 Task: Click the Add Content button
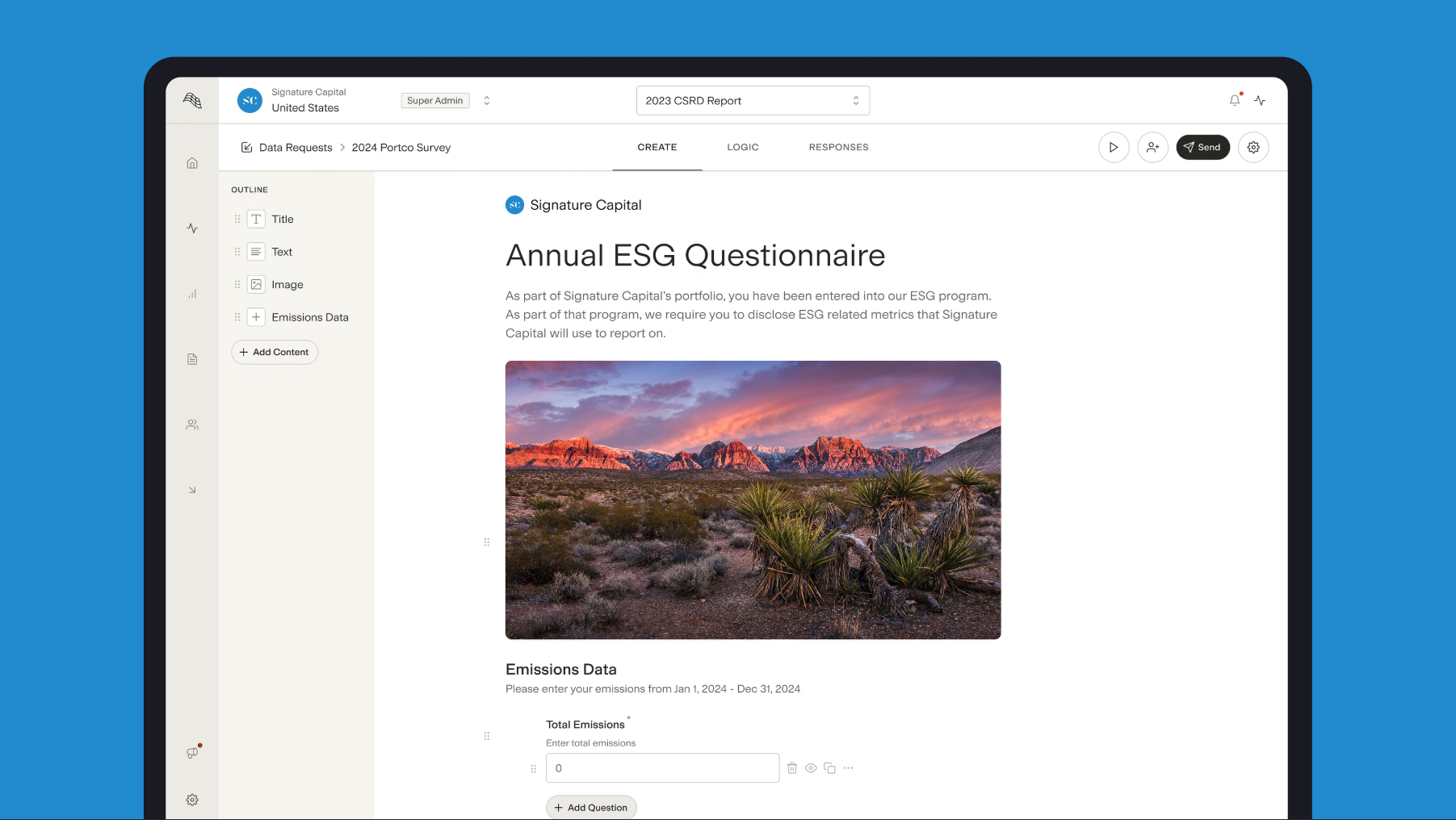click(x=275, y=352)
